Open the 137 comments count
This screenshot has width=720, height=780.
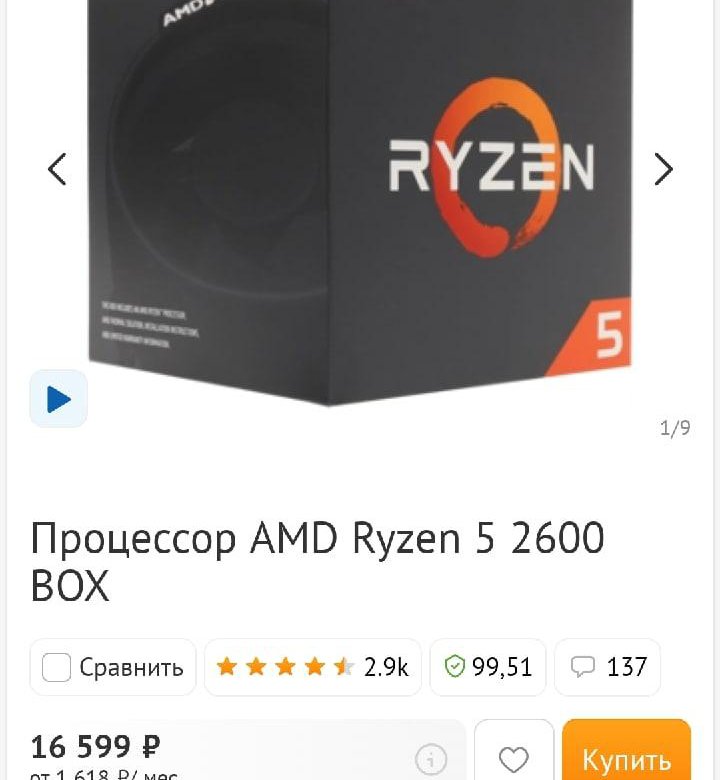[627, 667]
